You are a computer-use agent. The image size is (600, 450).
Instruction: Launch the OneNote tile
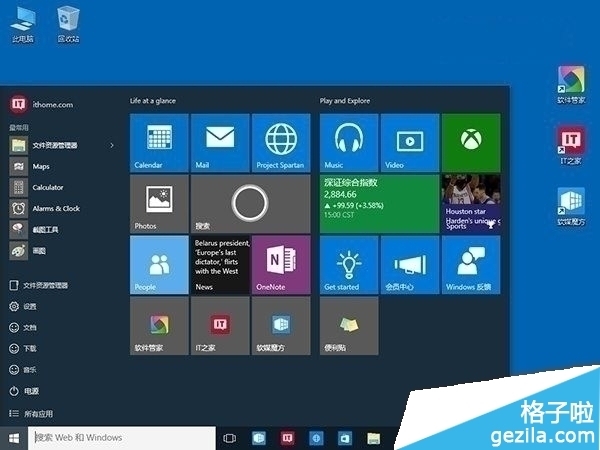(x=281, y=265)
